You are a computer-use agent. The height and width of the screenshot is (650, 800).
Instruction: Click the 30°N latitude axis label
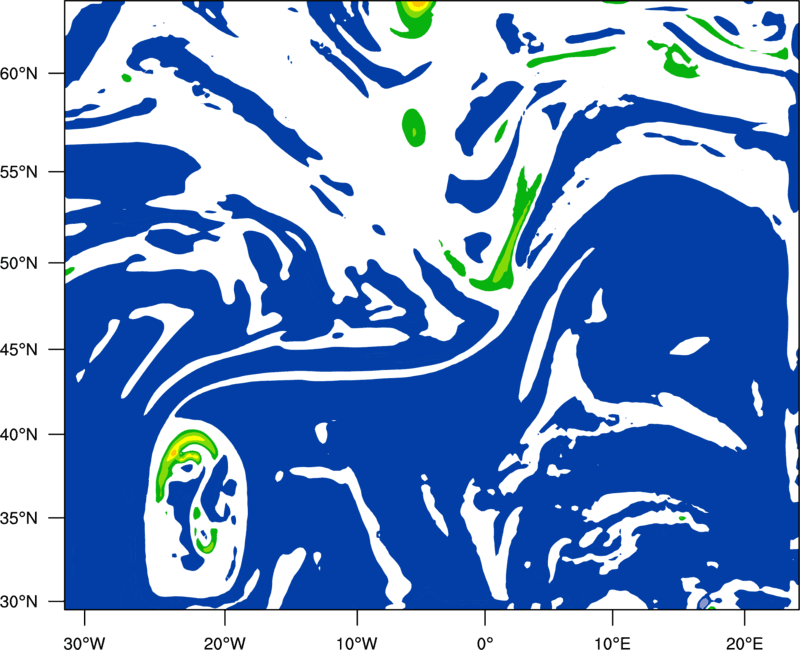[x=19, y=602]
